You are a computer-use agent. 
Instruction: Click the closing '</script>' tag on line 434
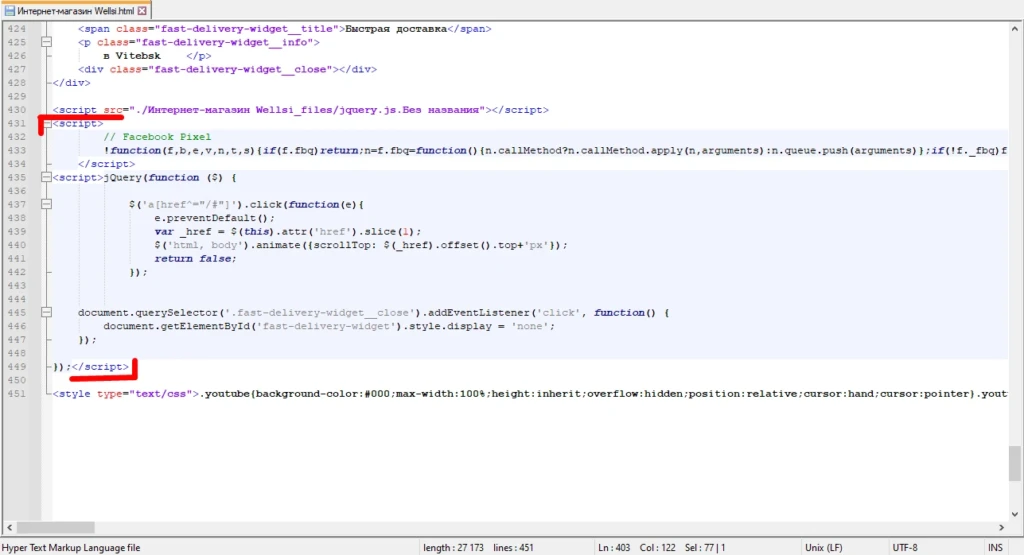(106, 164)
